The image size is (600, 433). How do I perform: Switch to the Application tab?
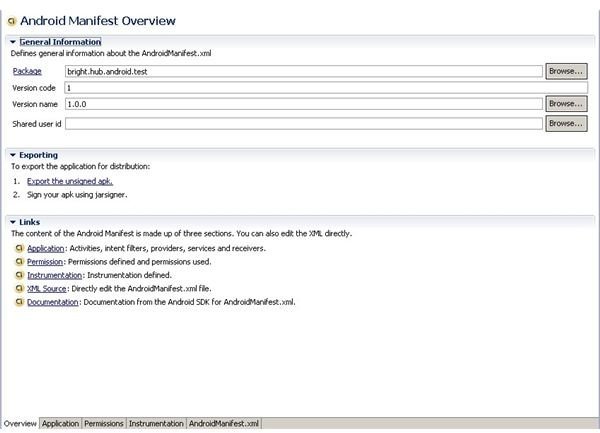click(60, 423)
